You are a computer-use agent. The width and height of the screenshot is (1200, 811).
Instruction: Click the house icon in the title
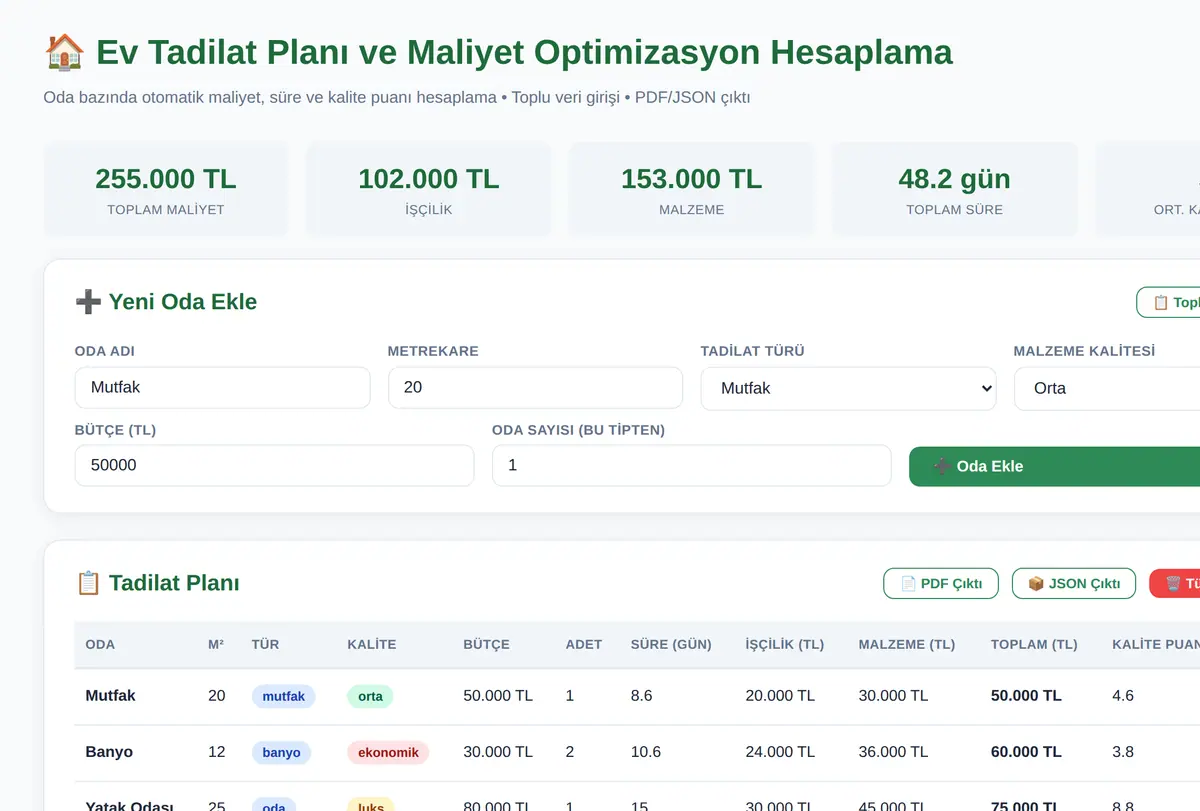click(64, 52)
